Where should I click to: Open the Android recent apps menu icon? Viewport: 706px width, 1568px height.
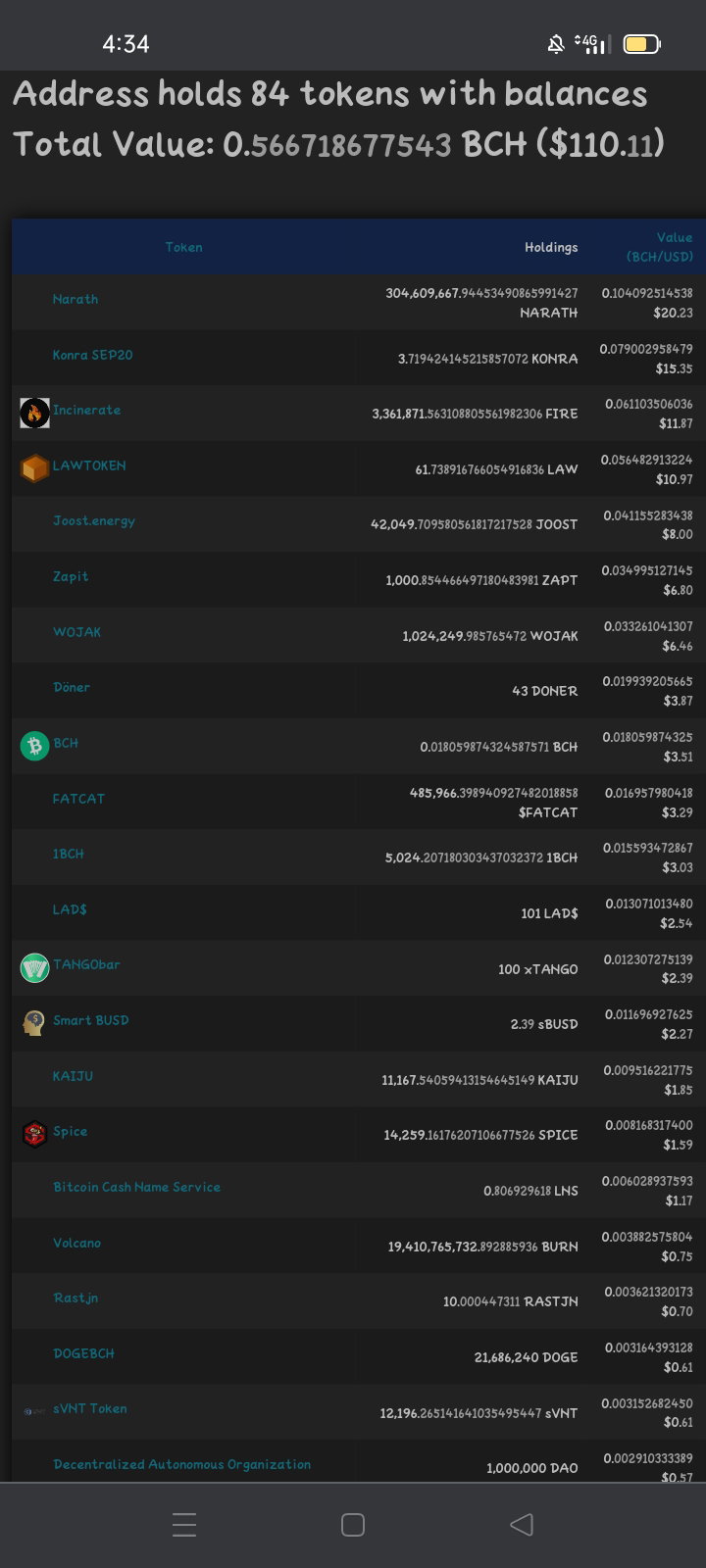pos(184,1524)
